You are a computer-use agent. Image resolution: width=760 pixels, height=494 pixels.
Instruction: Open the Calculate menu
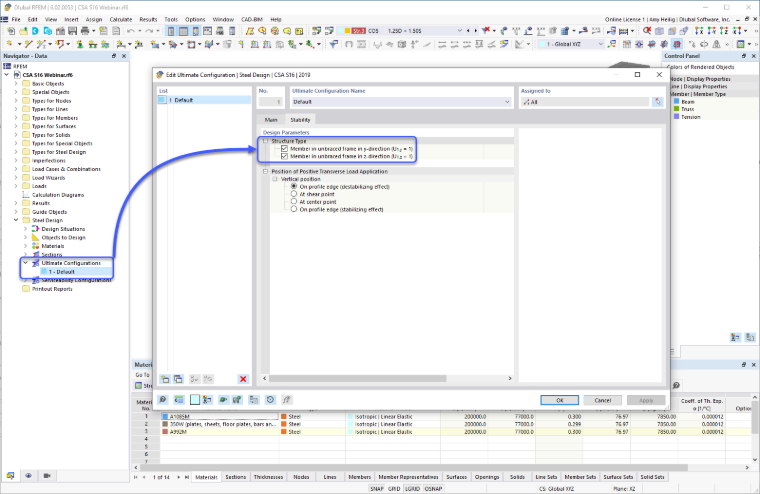121,19
